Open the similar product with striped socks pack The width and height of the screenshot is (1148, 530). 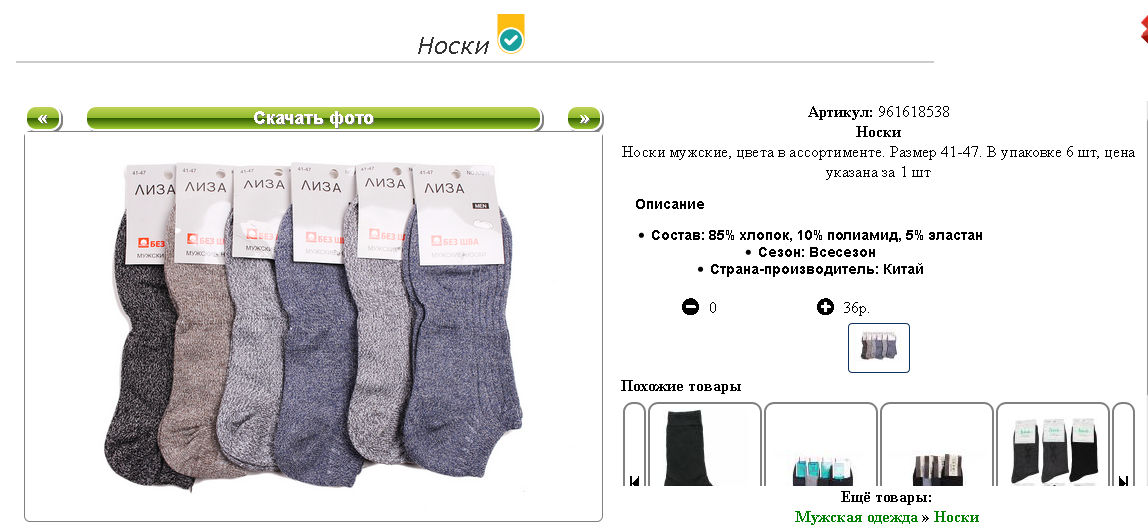(x=936, y=444)
